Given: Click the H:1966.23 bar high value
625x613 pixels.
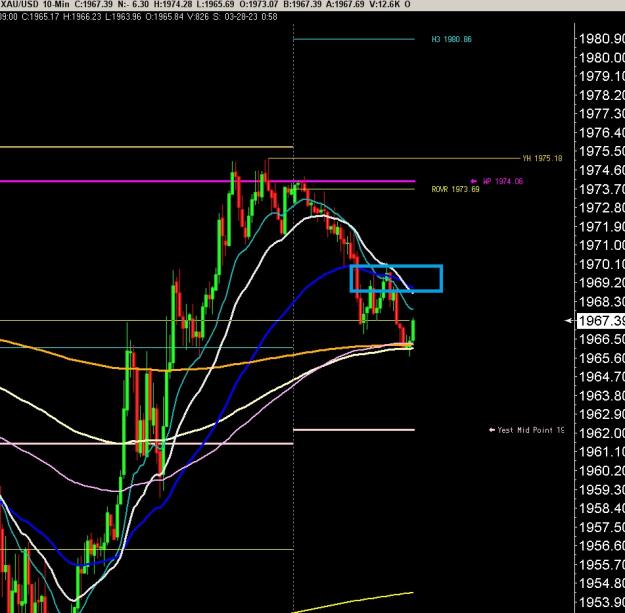Looking at the screenshot, I should (x=82, y=17).
